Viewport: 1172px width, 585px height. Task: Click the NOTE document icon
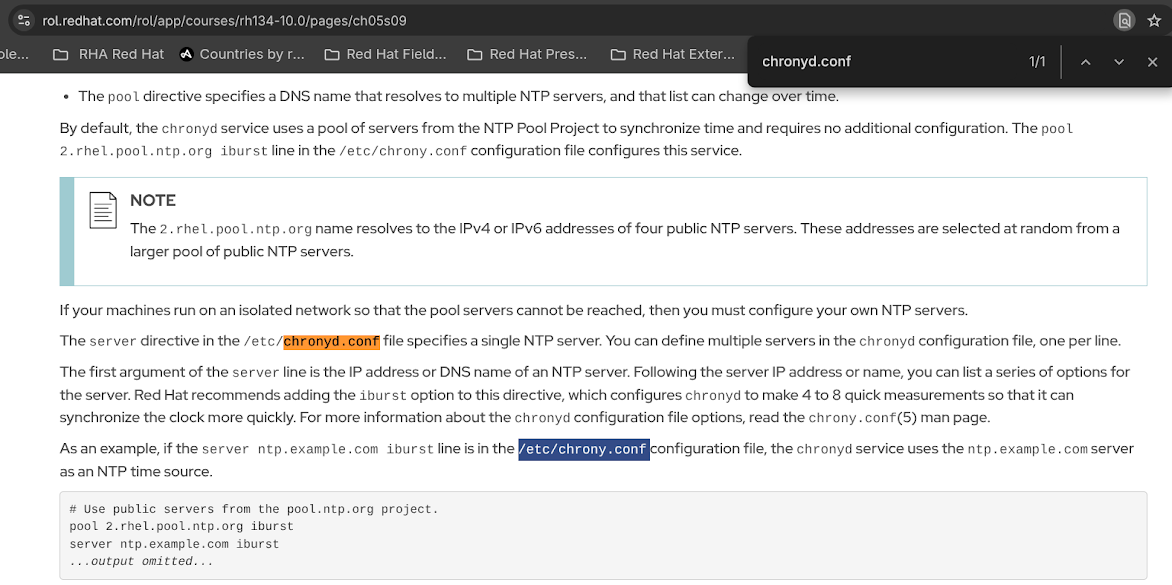103,209
